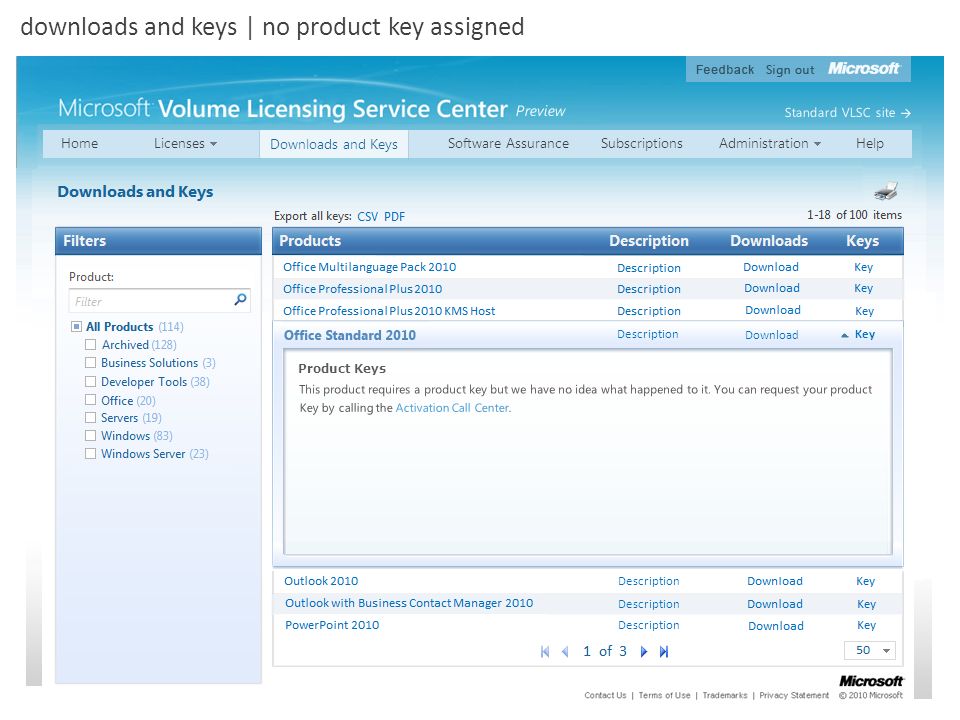Click the filter search magnifier icon

[x=240, y=299]
